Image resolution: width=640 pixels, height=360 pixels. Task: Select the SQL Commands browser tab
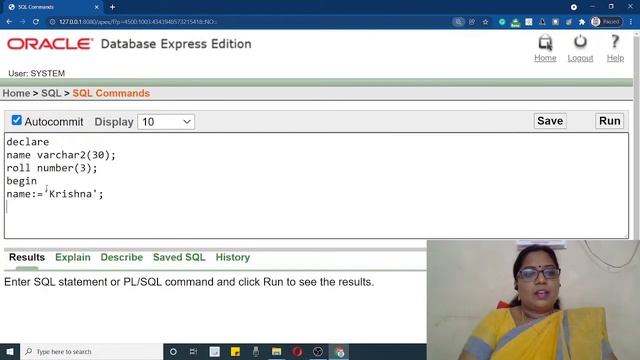pyautogui.click(x=53, y=7)
